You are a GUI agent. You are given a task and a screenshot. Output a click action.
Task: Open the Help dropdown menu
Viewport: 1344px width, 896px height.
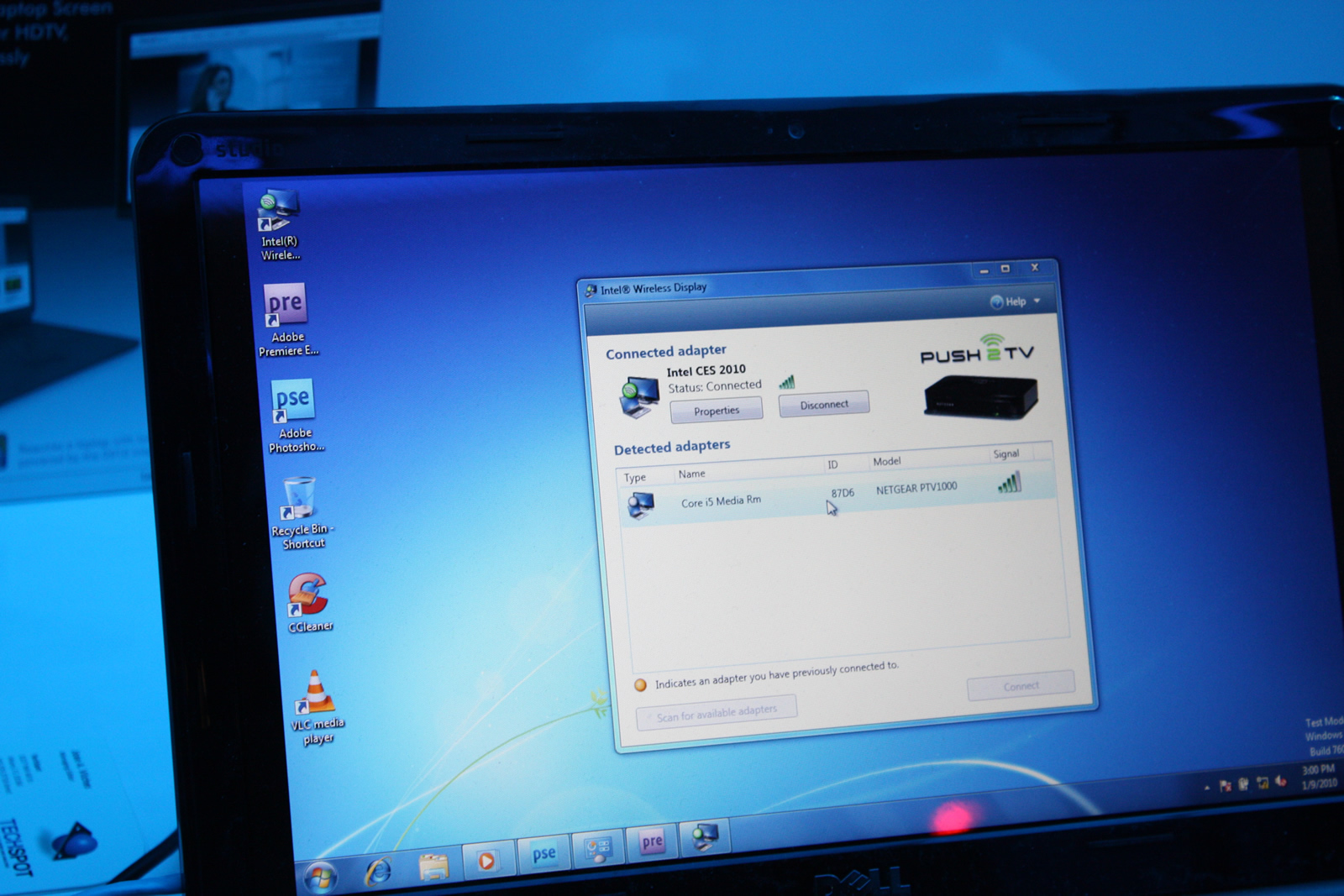pyautogui.click(x=1016, y=301)
